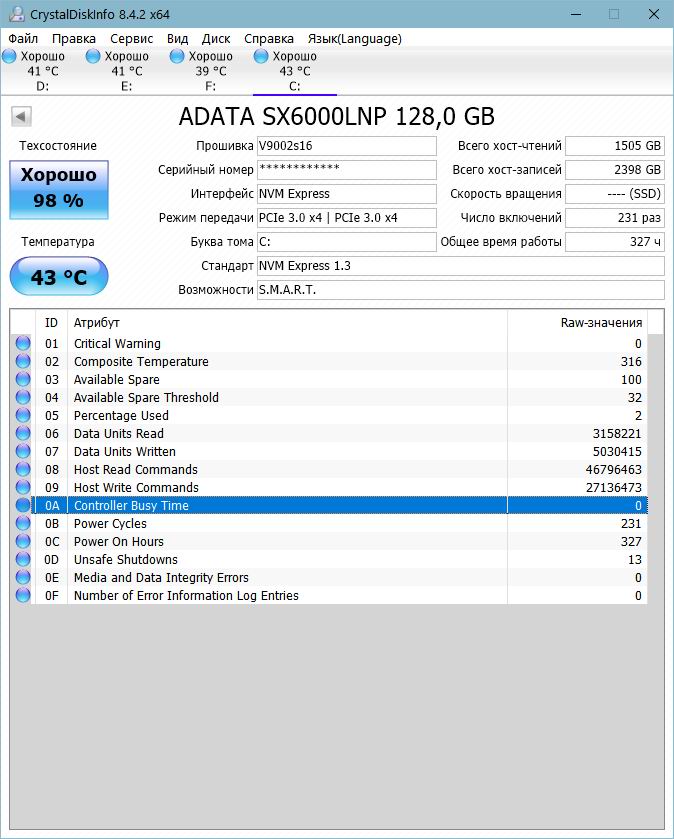Click the Буква тома field C:

347,241
